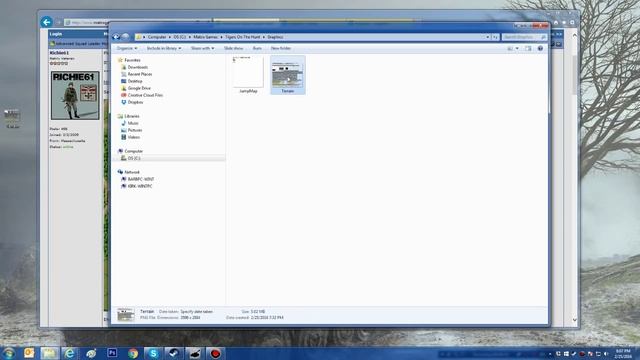Open the KIRK-WIN7PC network computer
Viewport: 640px width, 360px height.
click(140, 186)
